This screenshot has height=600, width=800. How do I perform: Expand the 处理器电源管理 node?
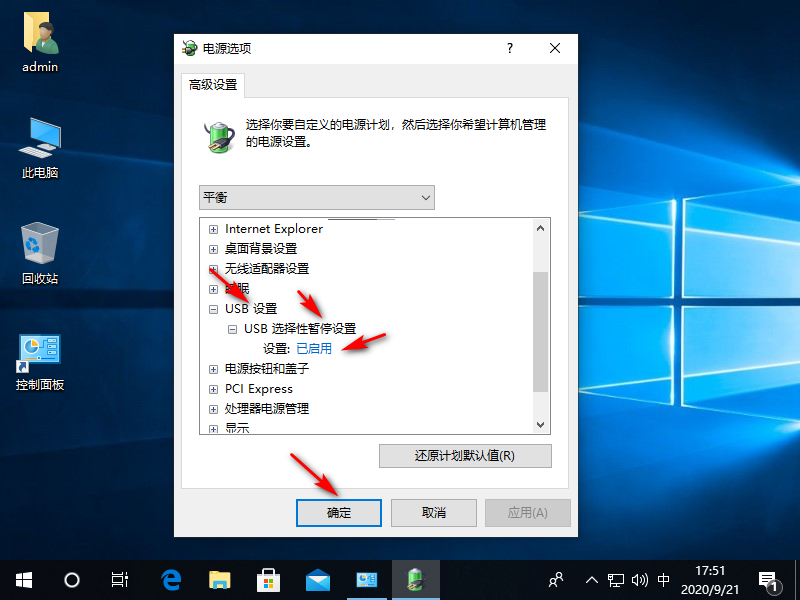click(213, 409)
